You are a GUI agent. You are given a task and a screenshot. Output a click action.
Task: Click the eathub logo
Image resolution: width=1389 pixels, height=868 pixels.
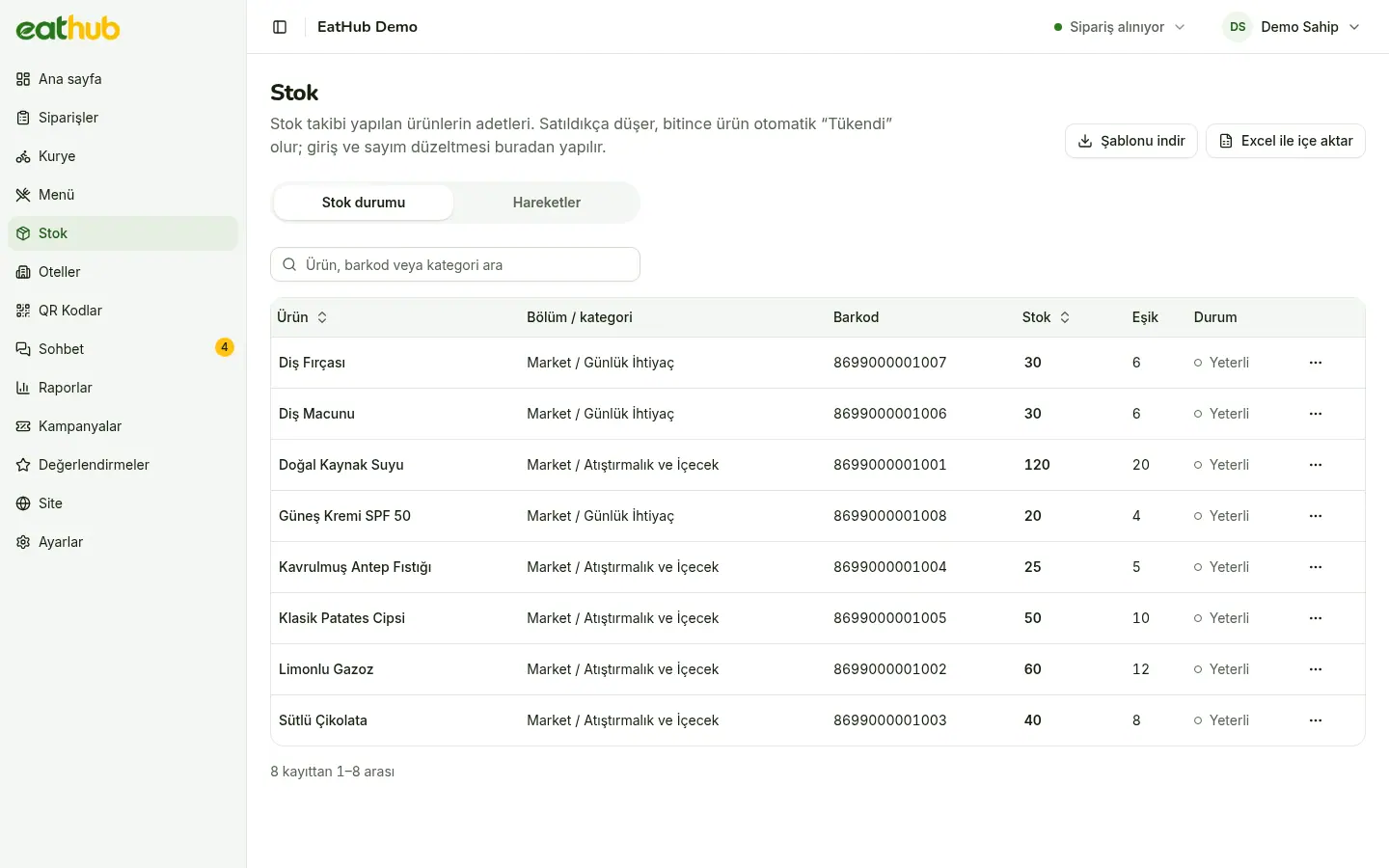[68, 28]
